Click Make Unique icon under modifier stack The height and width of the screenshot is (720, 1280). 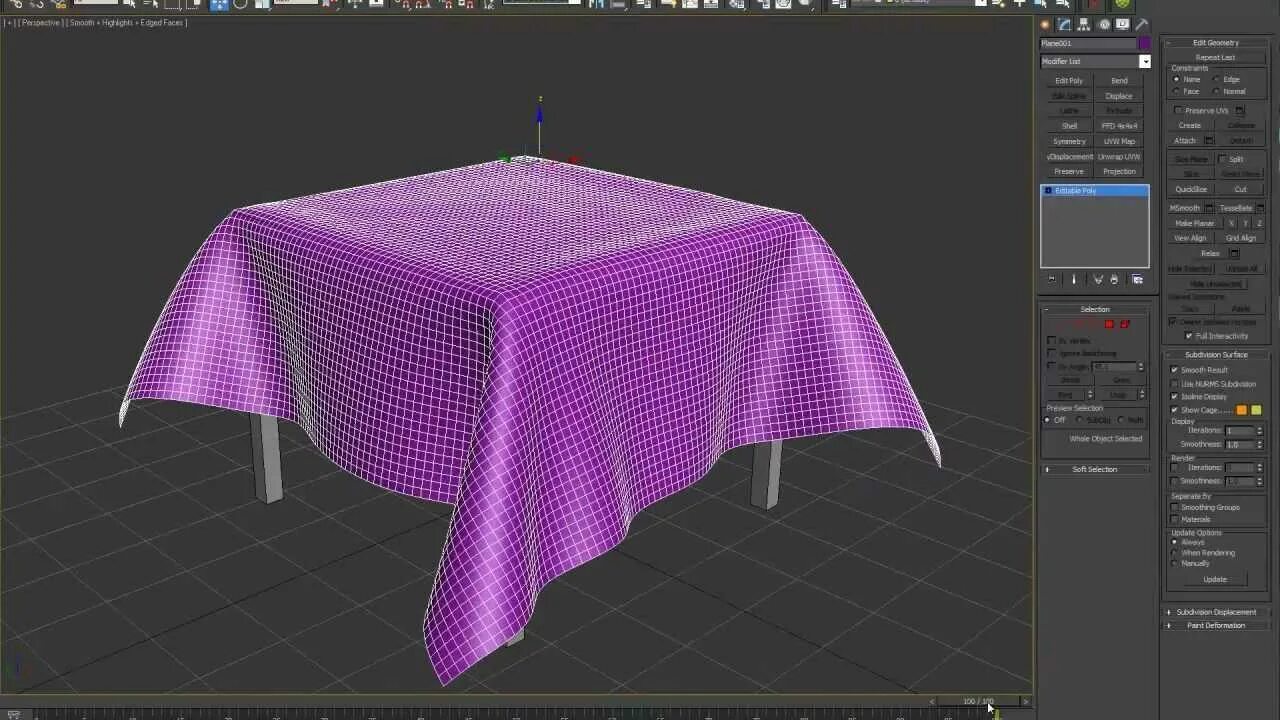[1098, 280]
